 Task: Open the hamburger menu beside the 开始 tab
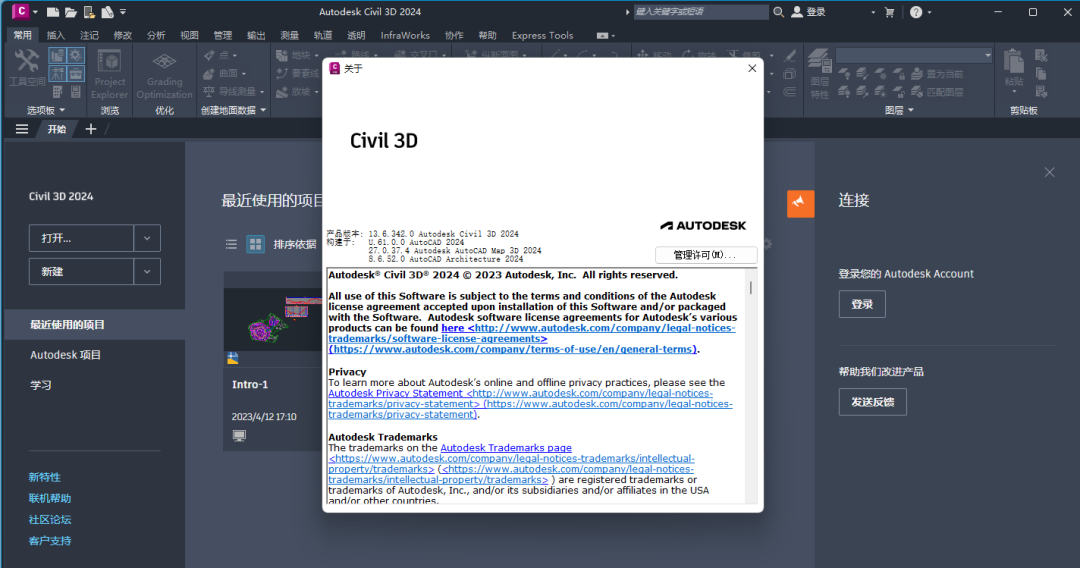tap(22, 129)
